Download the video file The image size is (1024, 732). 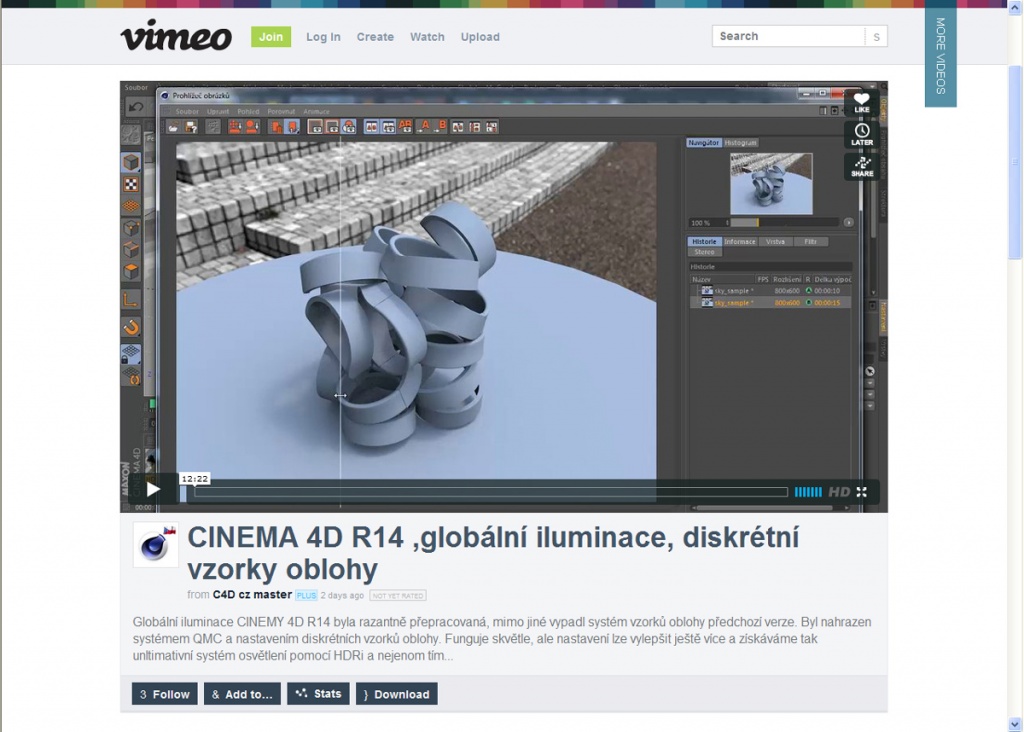coord(396,694)
